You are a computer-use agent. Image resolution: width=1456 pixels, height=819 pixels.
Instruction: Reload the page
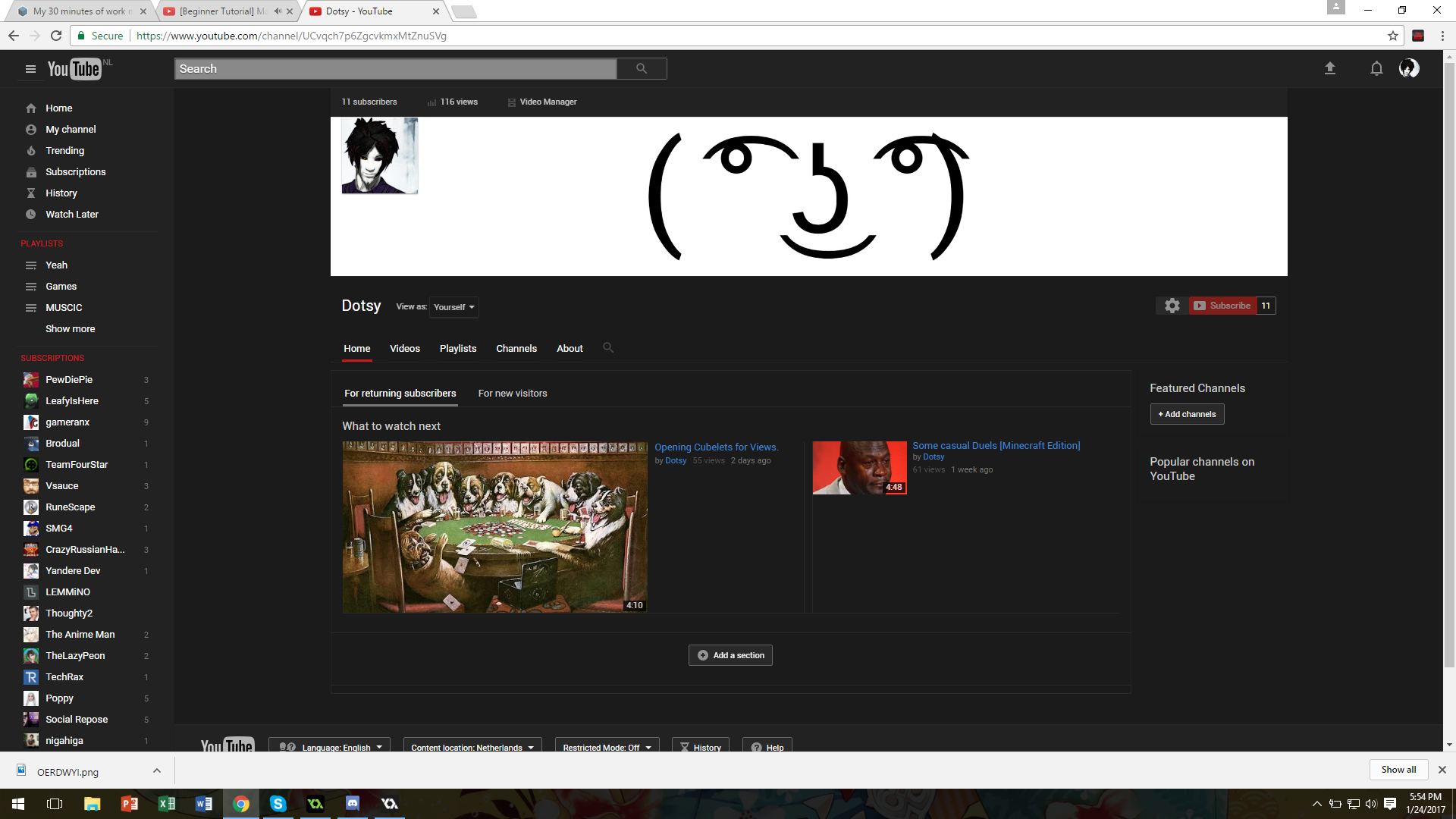pyautogui.click(x=56, y=36)
